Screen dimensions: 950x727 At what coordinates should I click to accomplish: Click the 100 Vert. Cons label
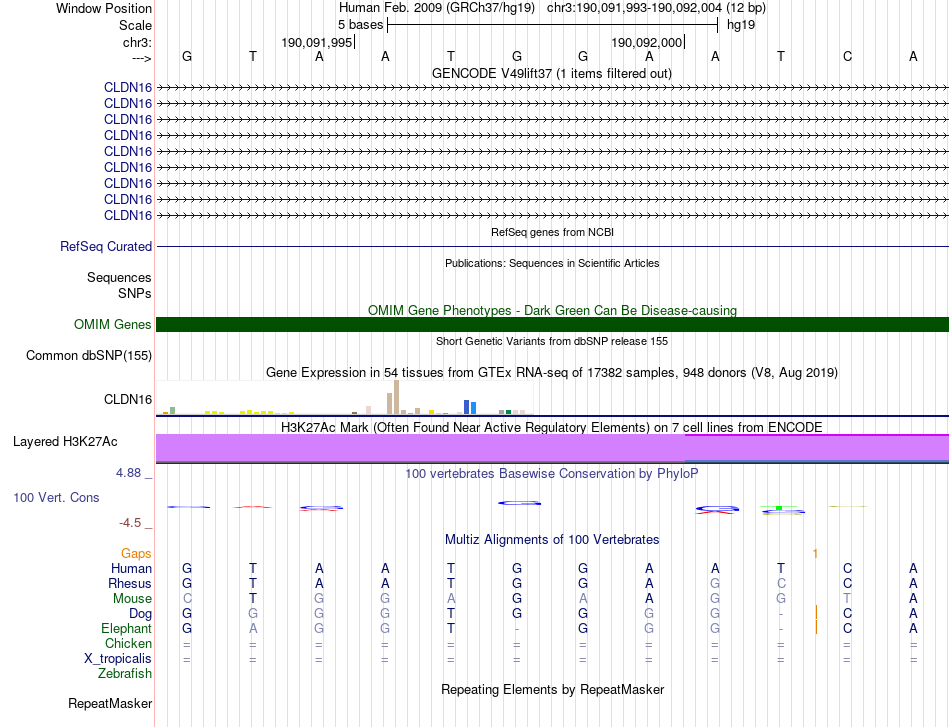(56, 497)
